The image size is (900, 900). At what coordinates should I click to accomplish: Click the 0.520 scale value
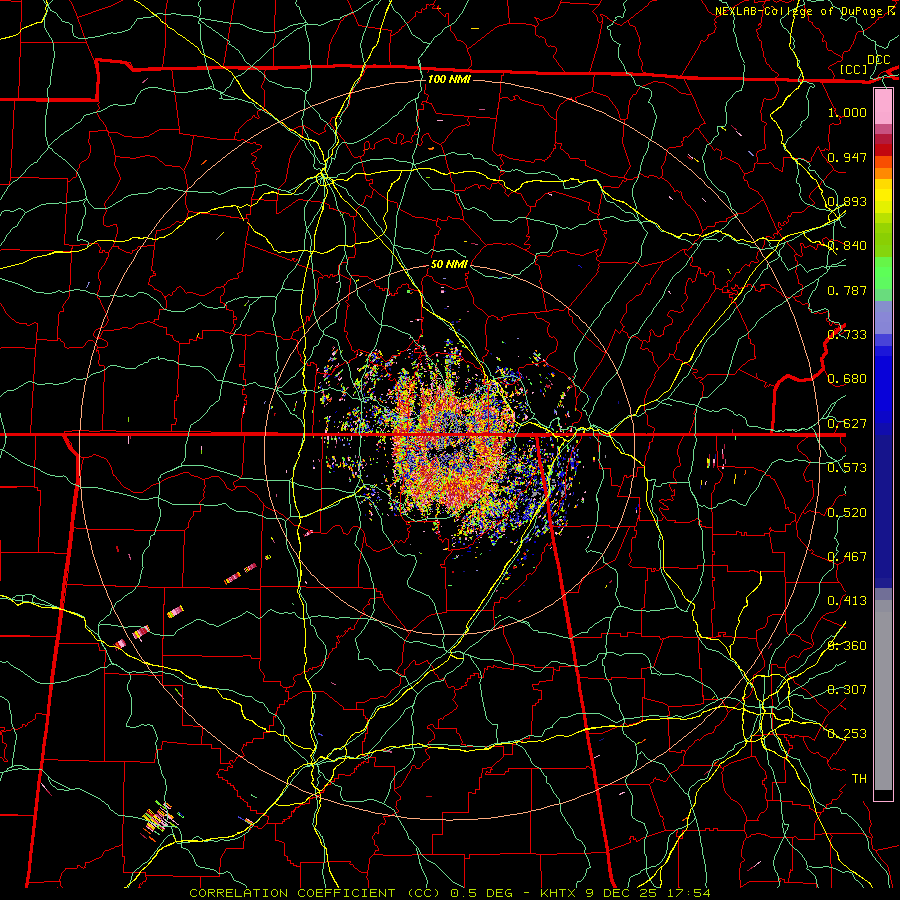click(847, 513)
